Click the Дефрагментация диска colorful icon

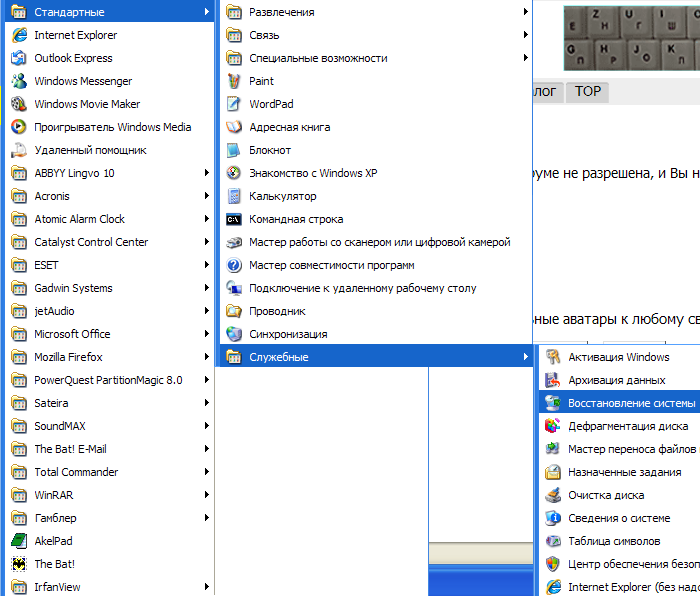[553, 426]
